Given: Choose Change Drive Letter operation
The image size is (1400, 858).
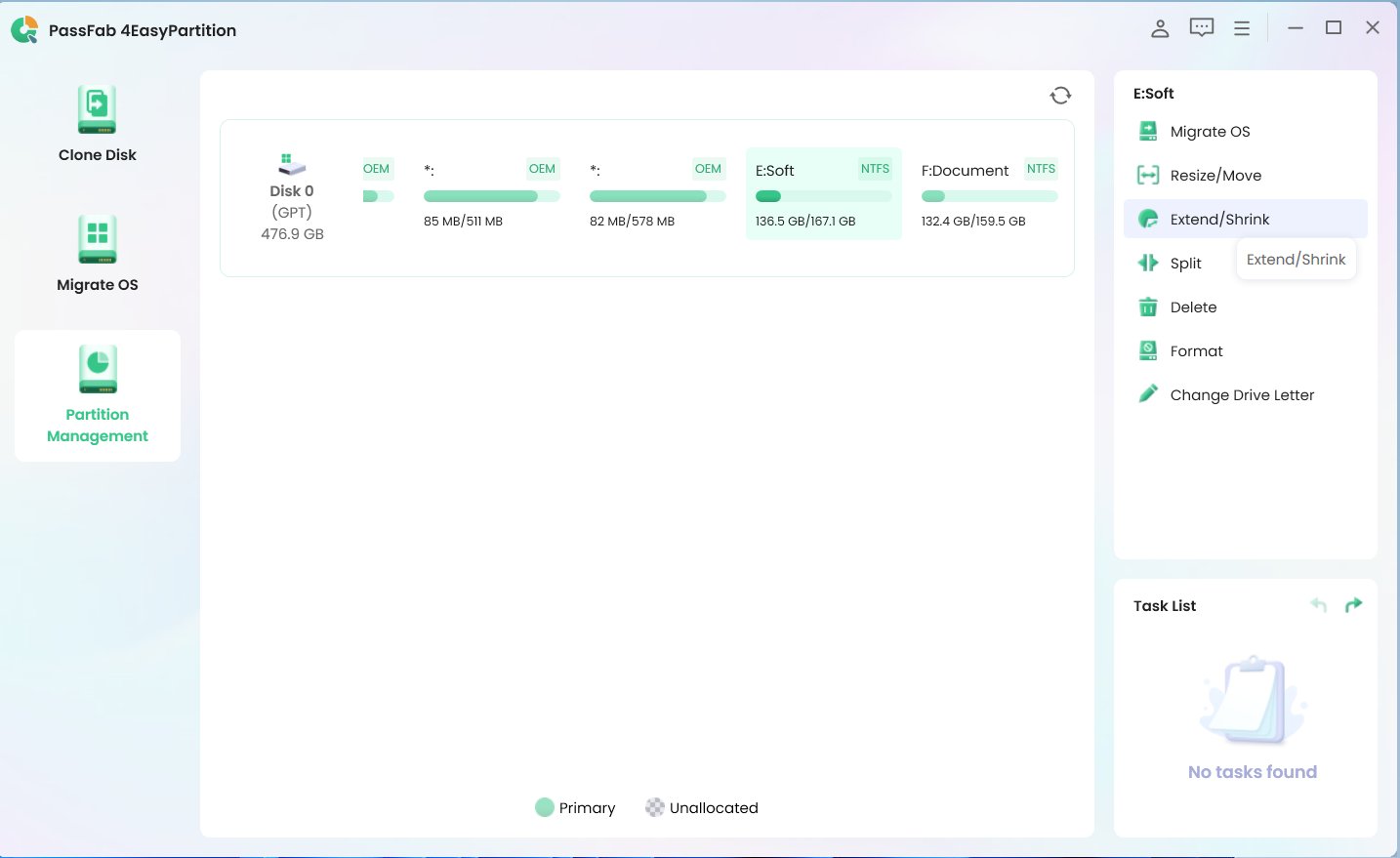Looking at the screenshot, I should (x=1242, y=394).
